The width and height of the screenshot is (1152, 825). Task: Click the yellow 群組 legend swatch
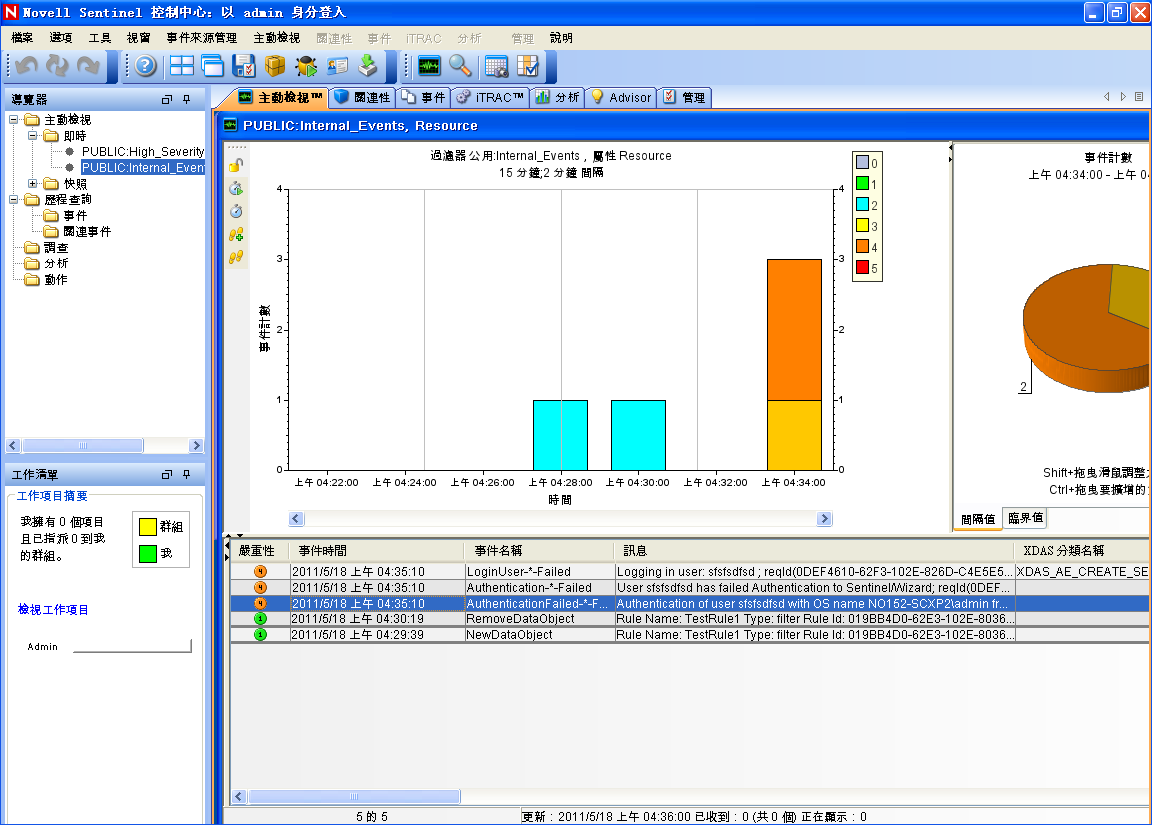pos(148,526)
